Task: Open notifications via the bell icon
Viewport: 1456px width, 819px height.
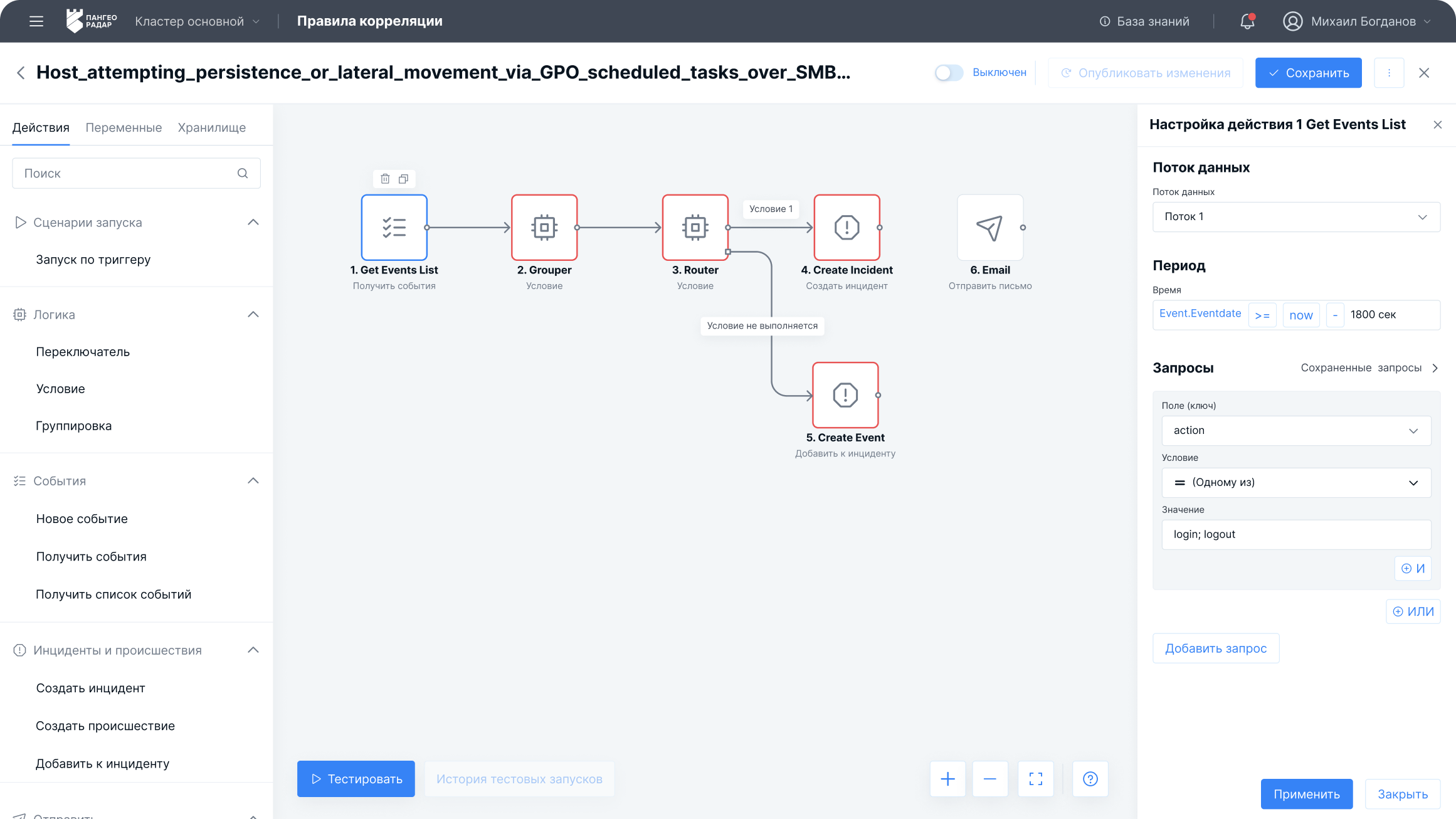Action: point(1247,21)
